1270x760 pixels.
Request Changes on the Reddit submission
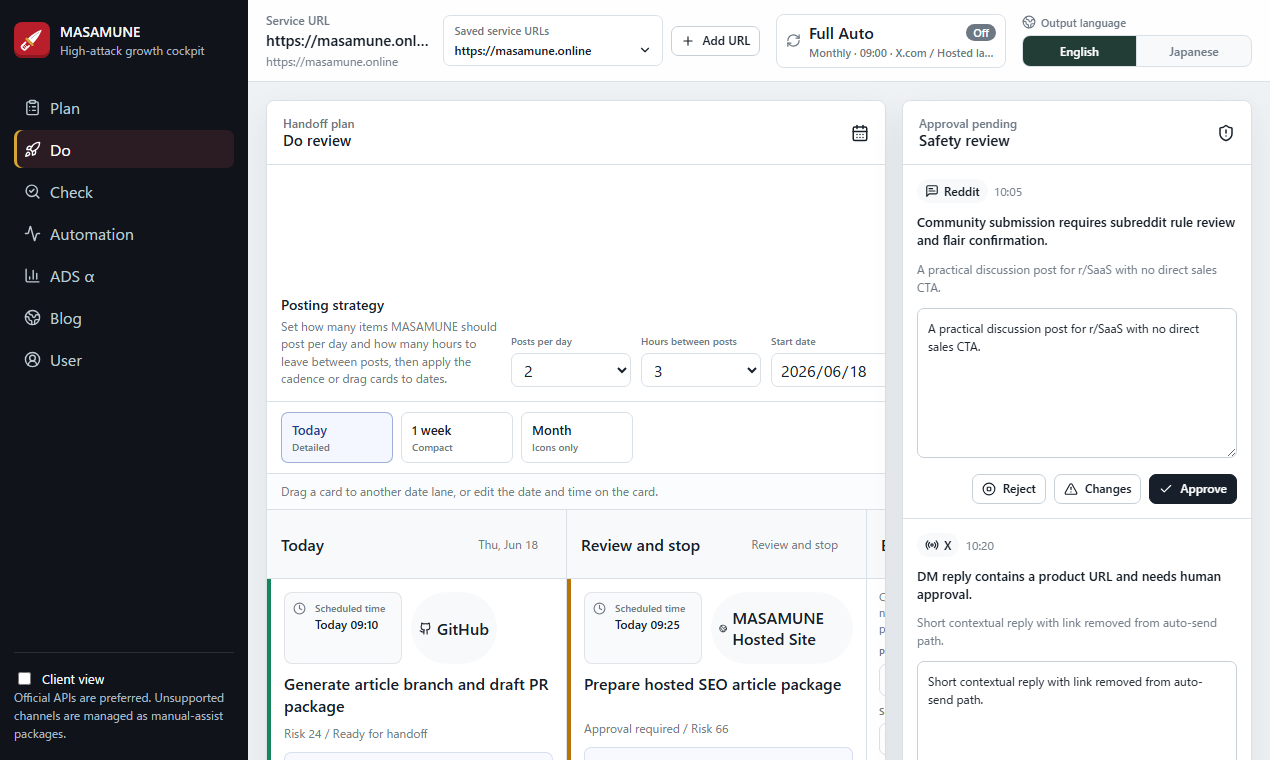tap(1097, 489)
